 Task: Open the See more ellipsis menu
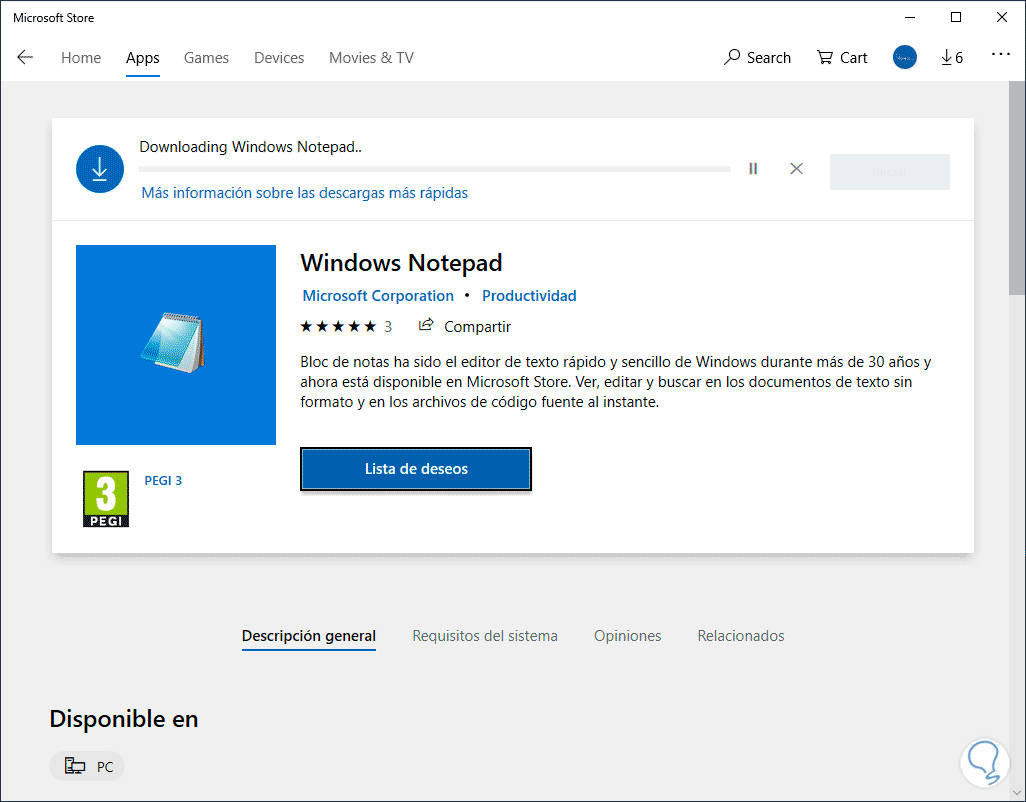click(x=1000, y=54)
